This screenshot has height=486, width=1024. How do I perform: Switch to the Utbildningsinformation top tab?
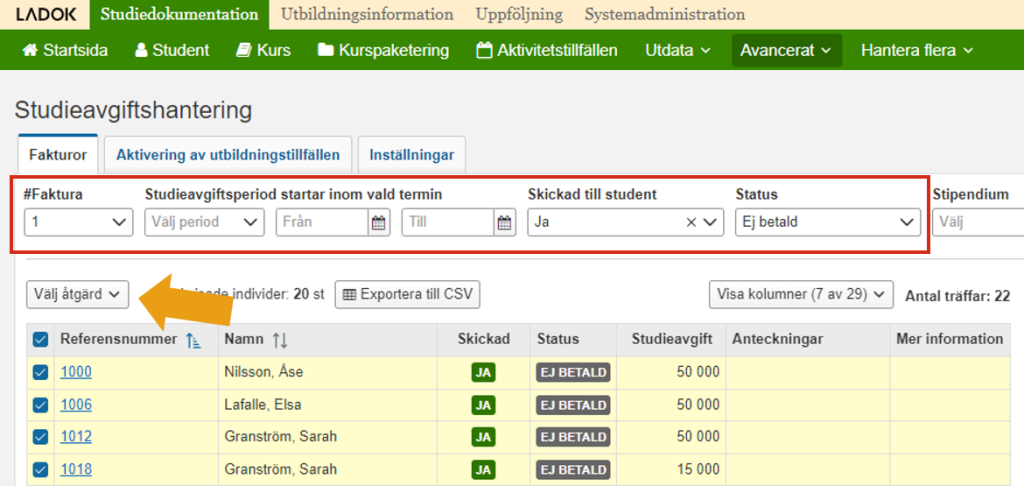[367, 14]
